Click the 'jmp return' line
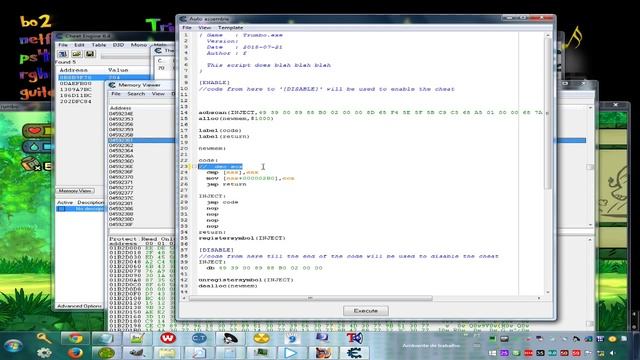The width and height of the screenshot is (640, 360). click(x=227, y=184)
